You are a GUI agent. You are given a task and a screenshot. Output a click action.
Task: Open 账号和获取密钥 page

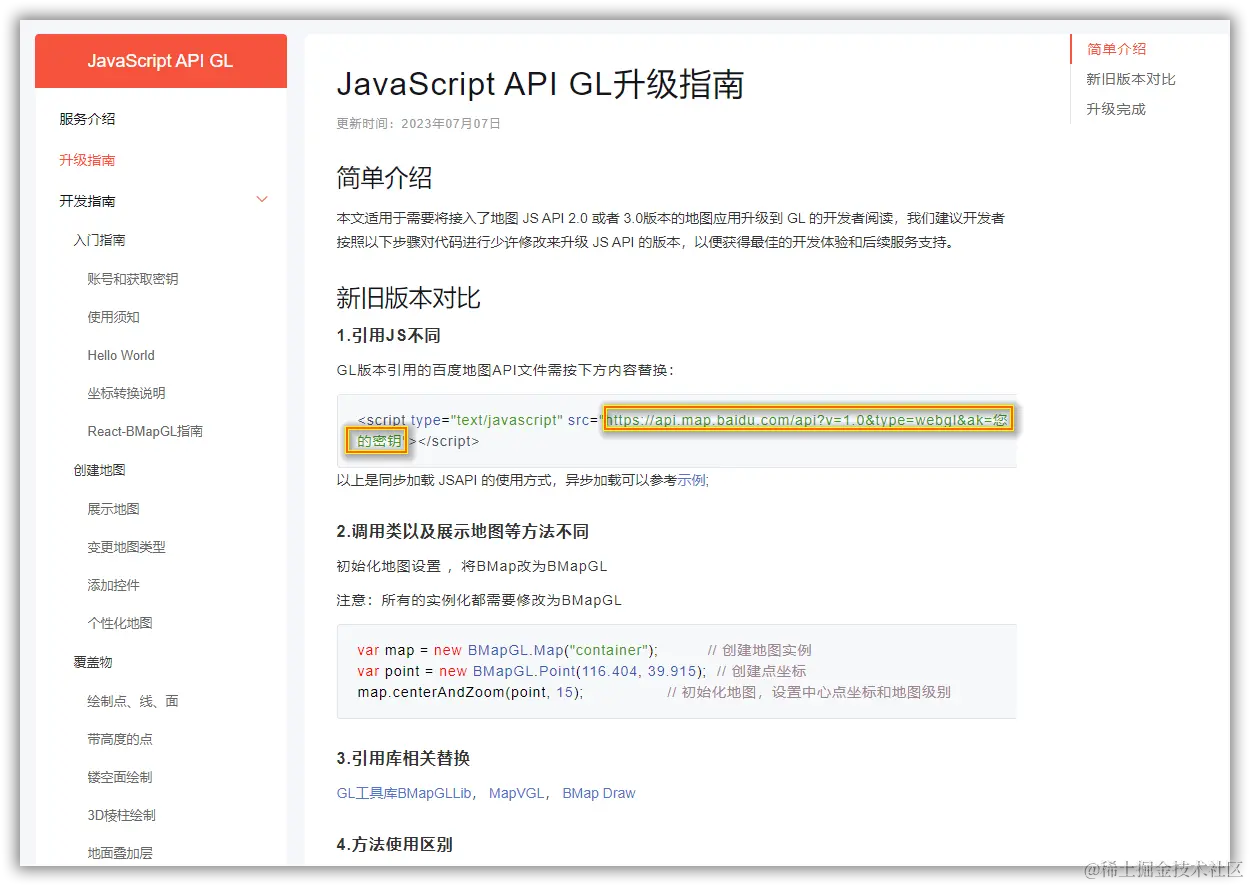point(133,279)
